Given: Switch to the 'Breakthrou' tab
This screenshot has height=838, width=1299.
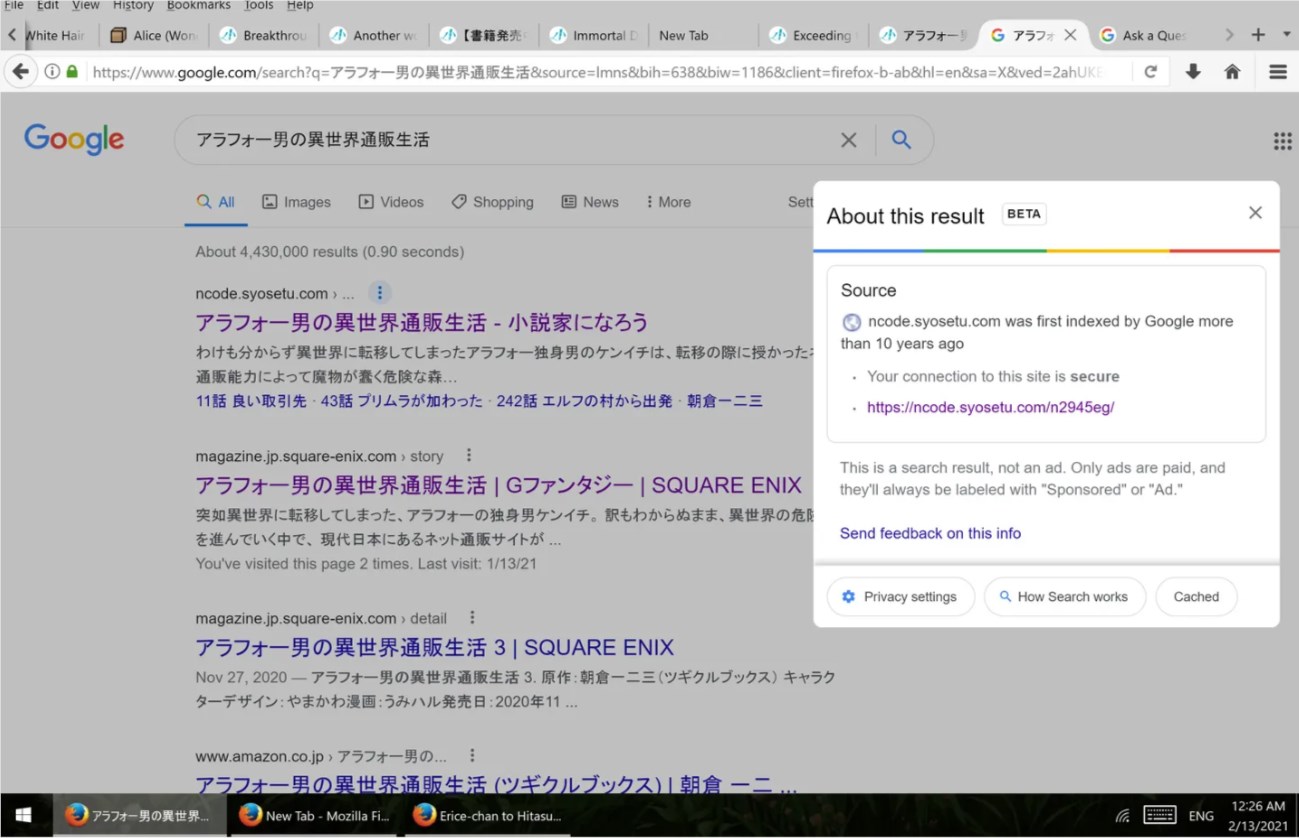Looking at the screenshot, I should [264, 35].
